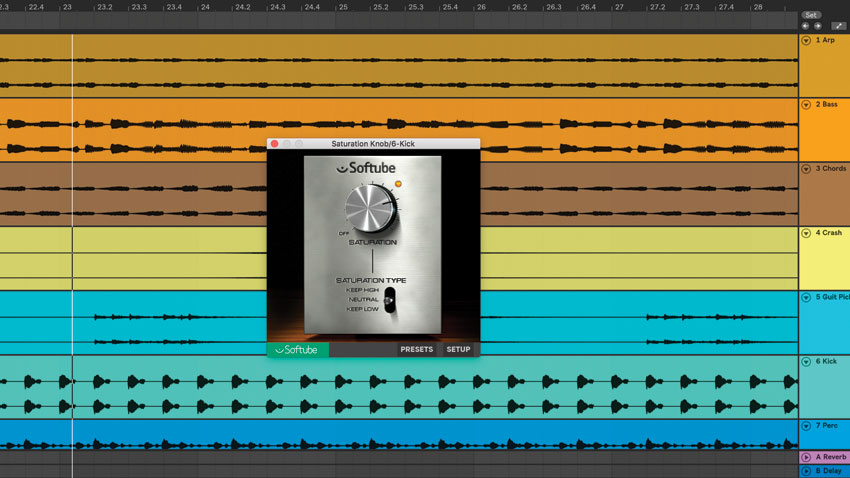Choose the KEEP HIGH saturation type
This screenshot has height=478, width=850.
click(362, 290)
